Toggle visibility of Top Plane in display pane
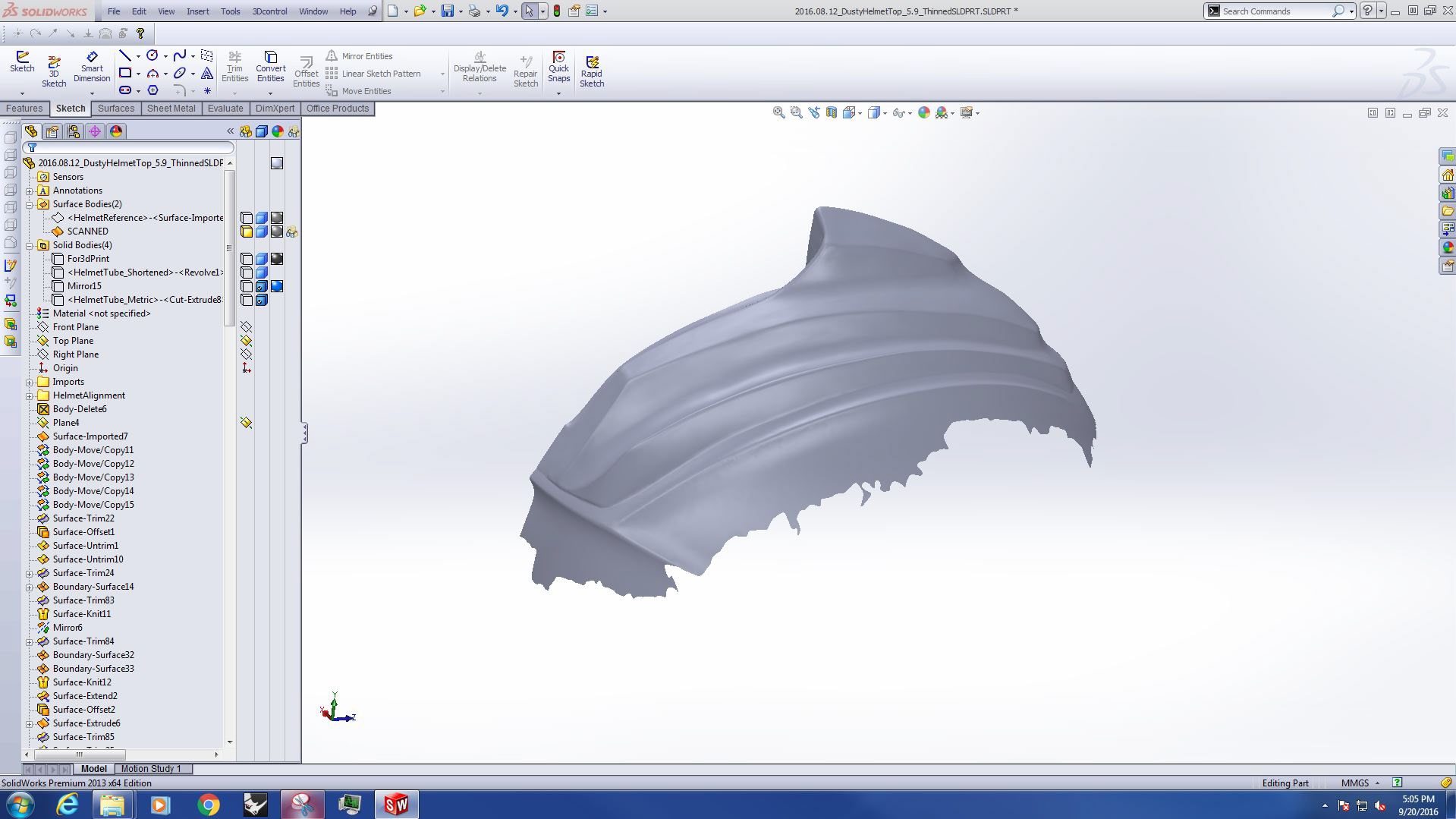 click(x=247, y=341)
